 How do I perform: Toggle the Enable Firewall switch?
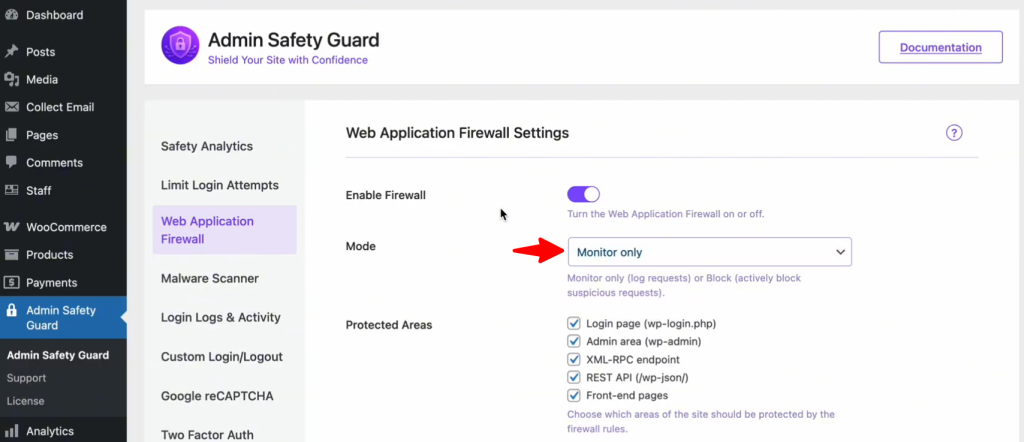583,194
